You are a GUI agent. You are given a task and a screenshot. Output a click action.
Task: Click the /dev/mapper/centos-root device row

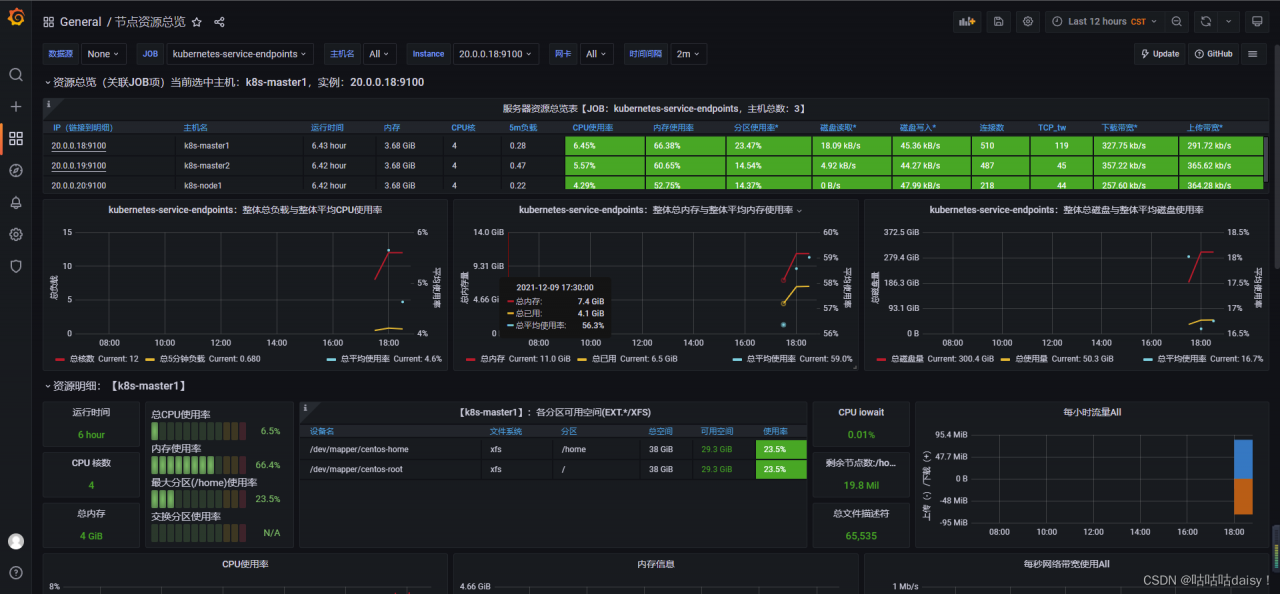click(553, 468)
